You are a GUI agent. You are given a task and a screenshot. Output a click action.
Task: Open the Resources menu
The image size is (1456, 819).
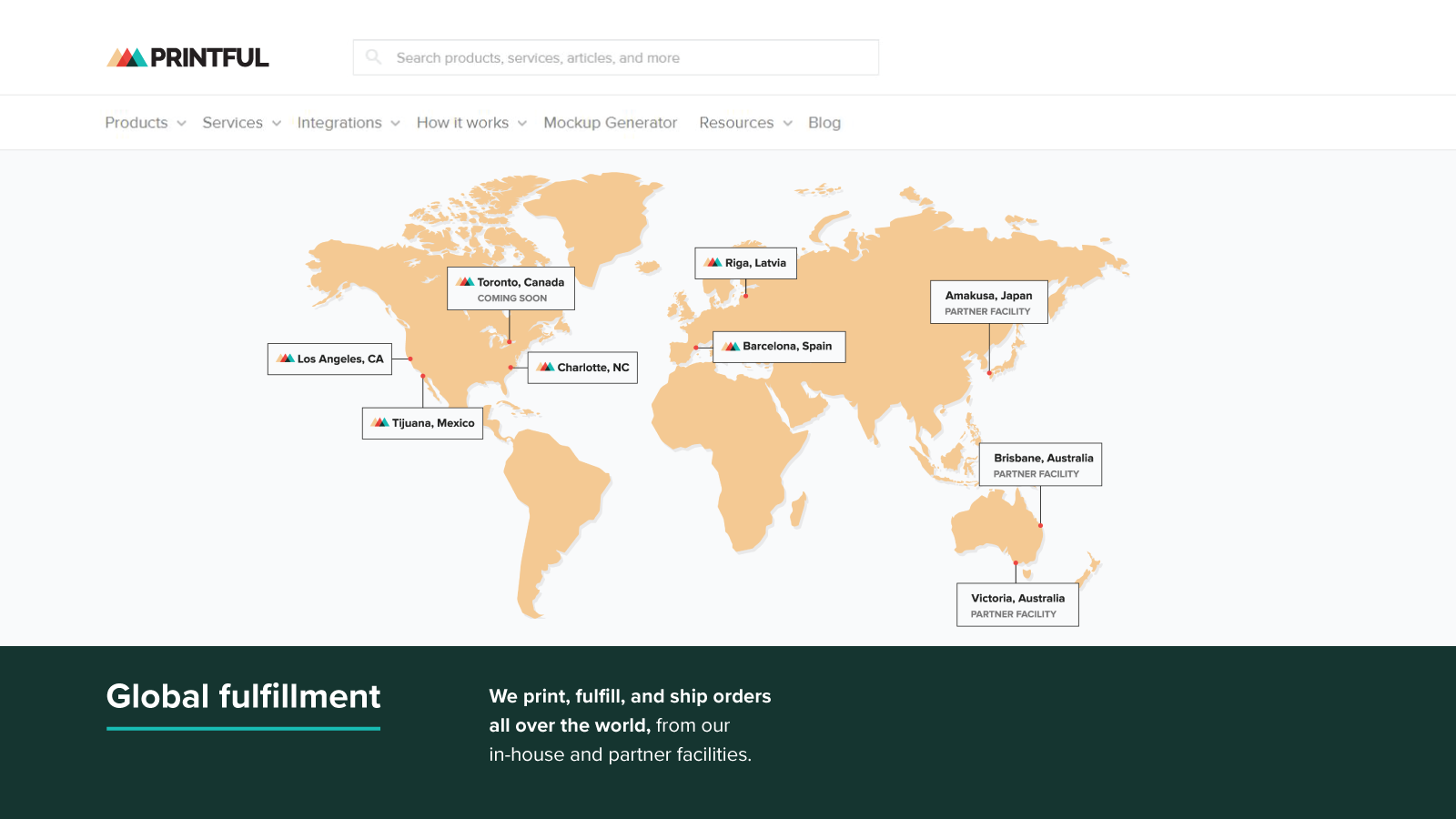736,123
